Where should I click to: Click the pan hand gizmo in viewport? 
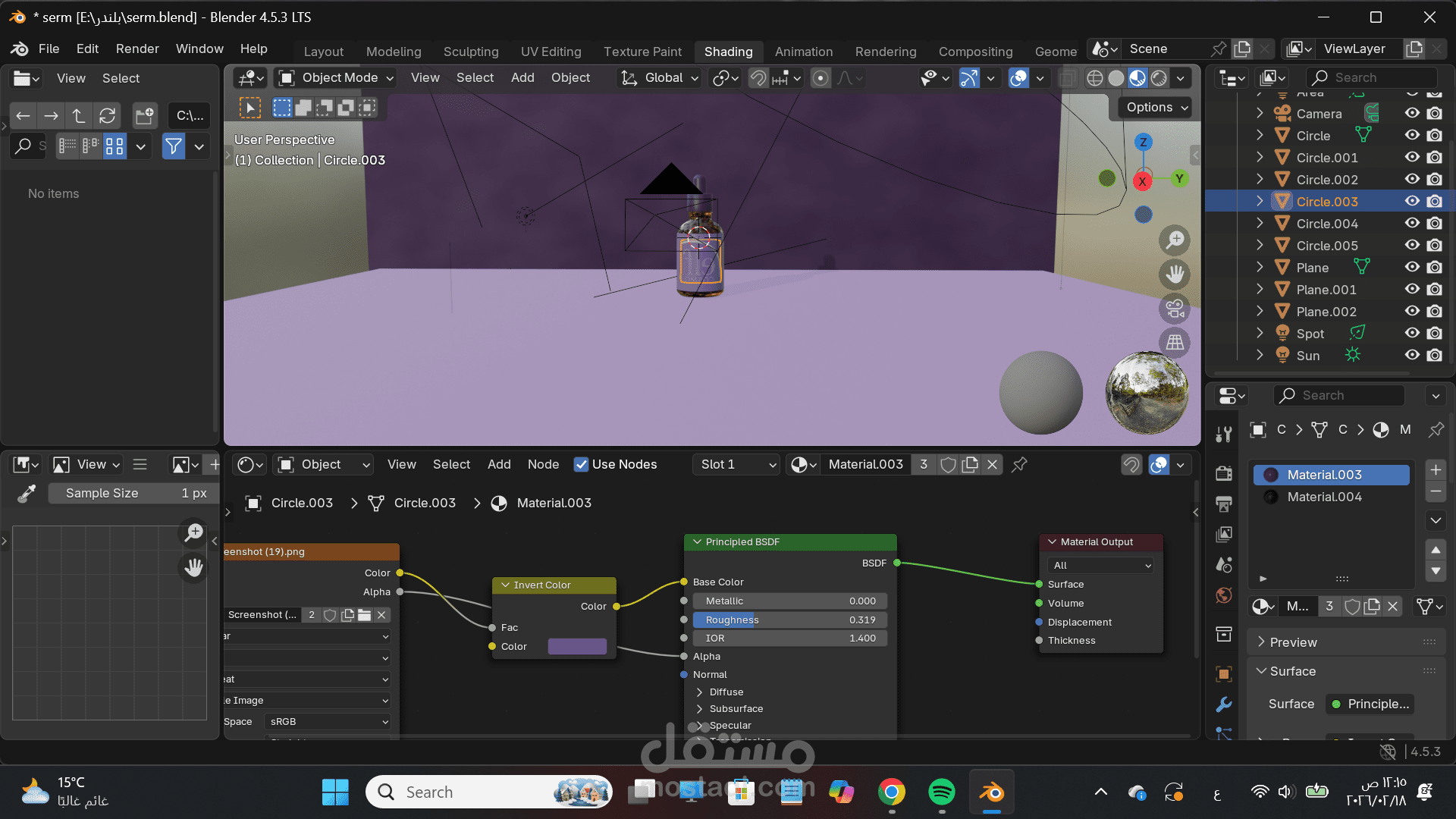tap(1175, 275)
